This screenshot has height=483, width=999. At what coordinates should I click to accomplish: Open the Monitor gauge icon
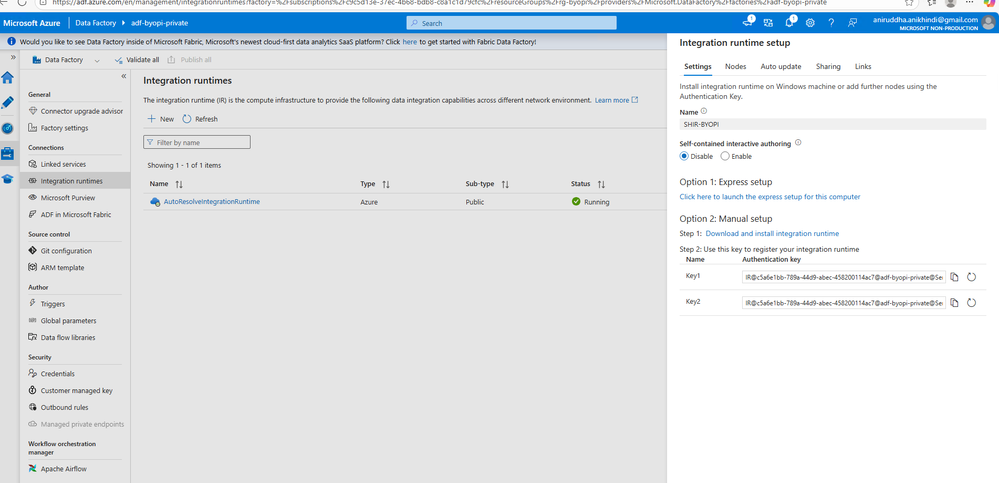[x=8, y=128]
